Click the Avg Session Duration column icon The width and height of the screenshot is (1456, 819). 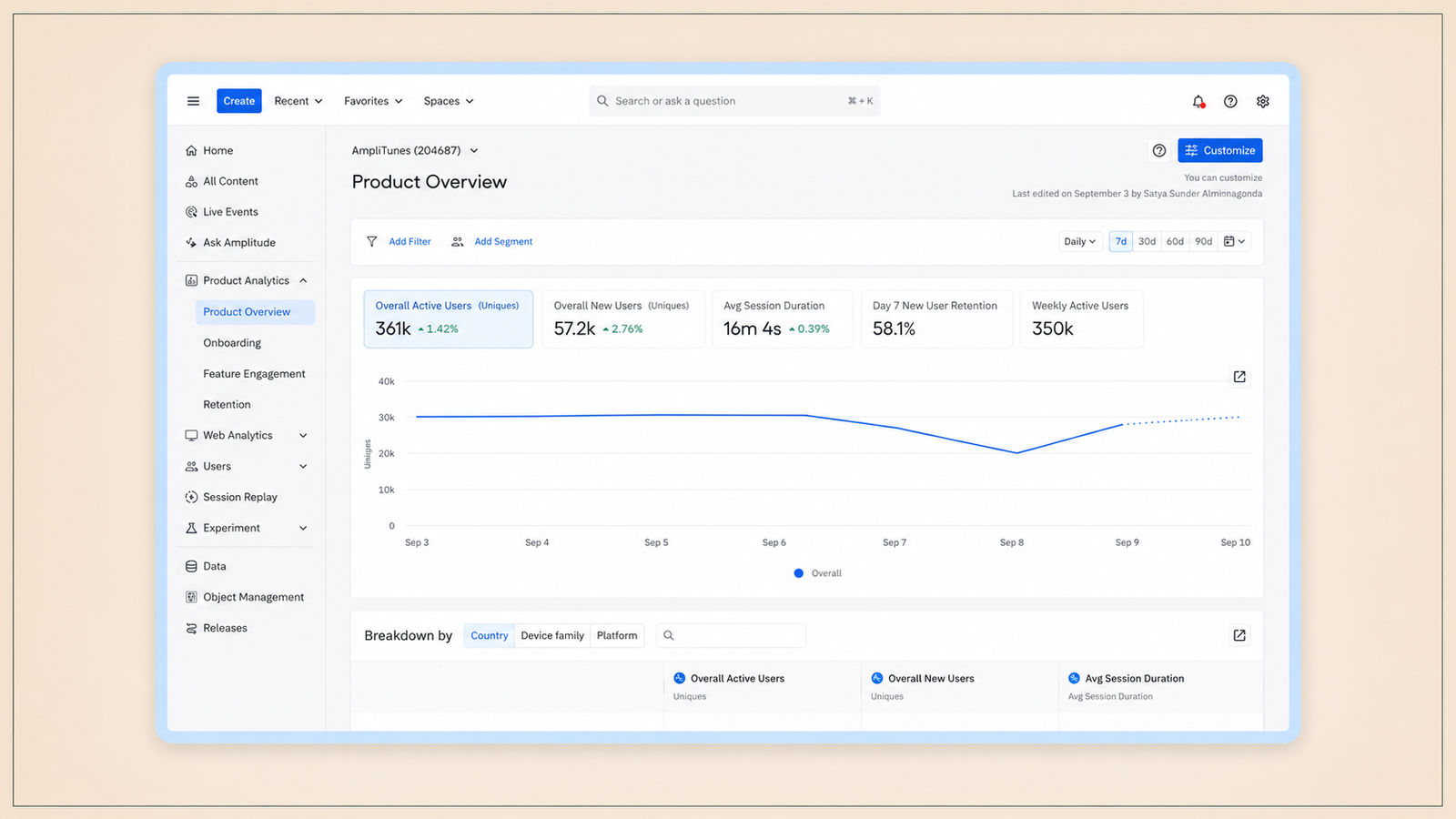coord(1074,678)
